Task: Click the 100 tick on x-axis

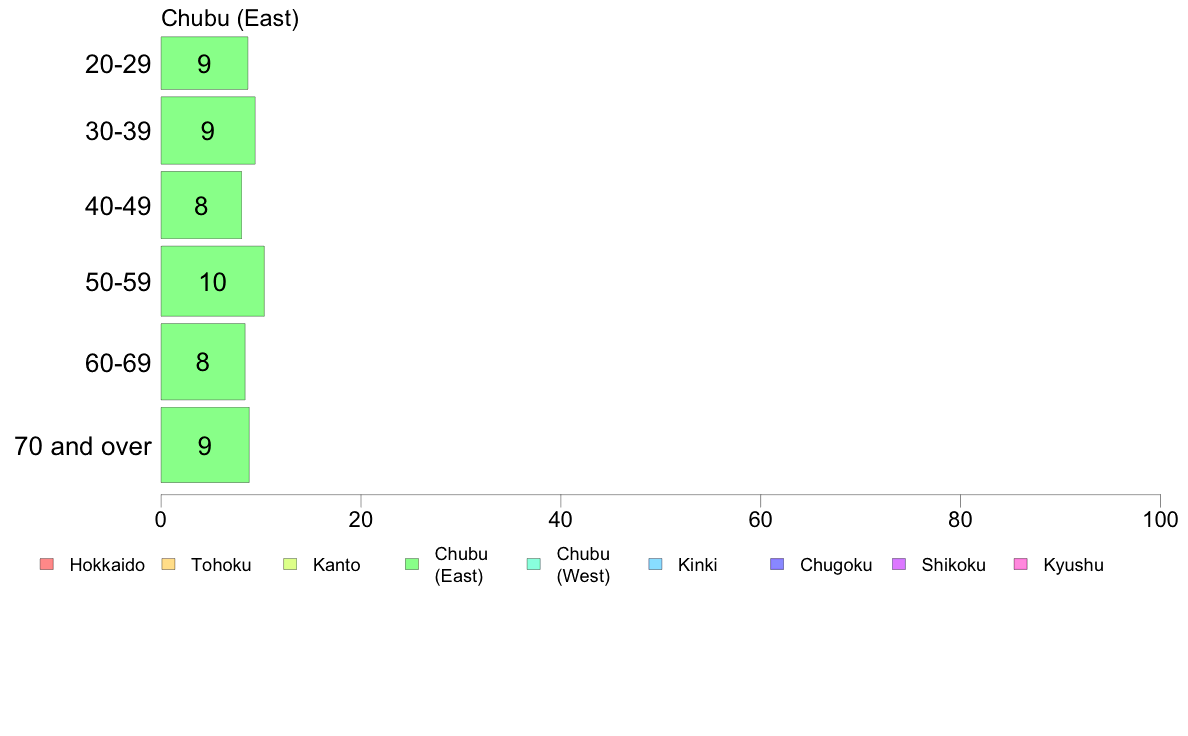Action: click(x=1160, y=520)
